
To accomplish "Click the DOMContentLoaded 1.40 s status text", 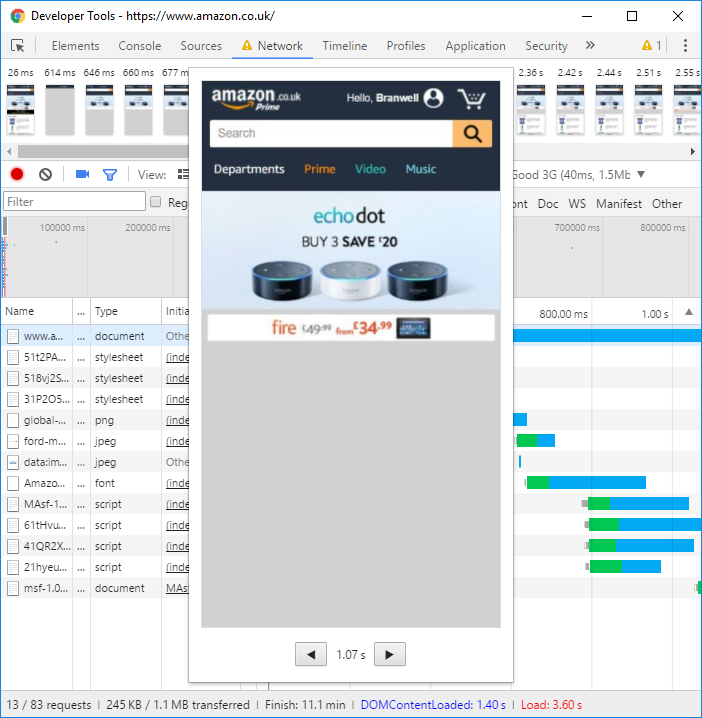I will click(x=433, y=705).
